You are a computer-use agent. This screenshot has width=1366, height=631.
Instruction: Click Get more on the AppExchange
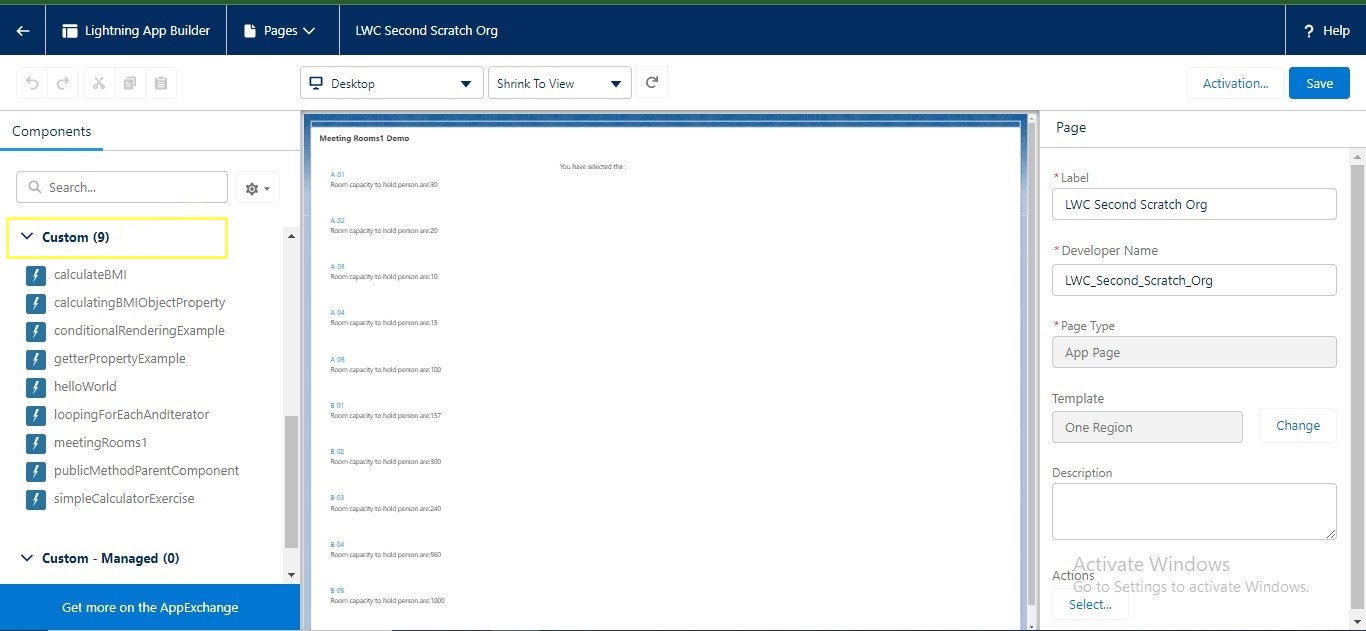pyautogui.click(x=150, y=607)
